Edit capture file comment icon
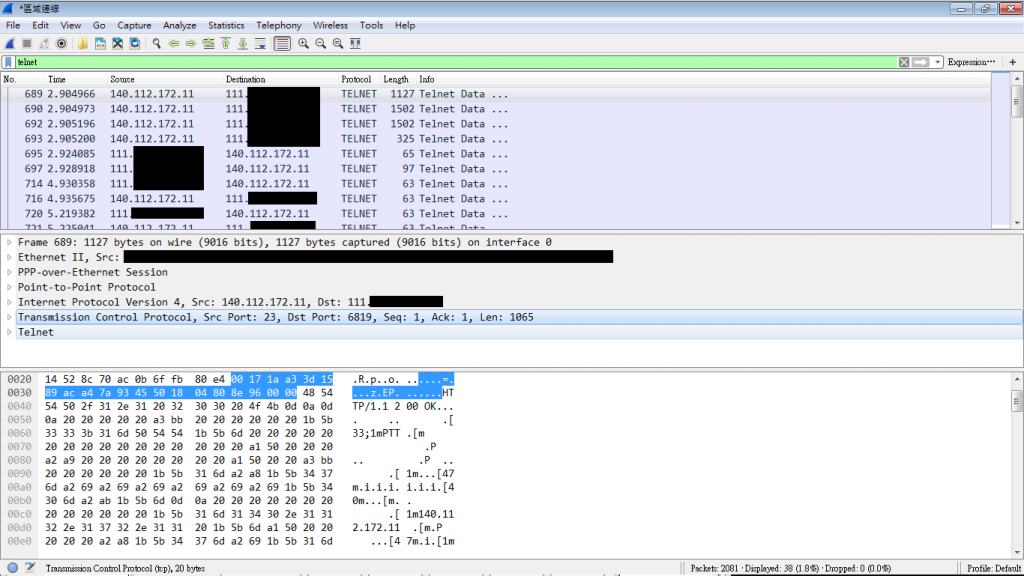 (x=30, y=568)
